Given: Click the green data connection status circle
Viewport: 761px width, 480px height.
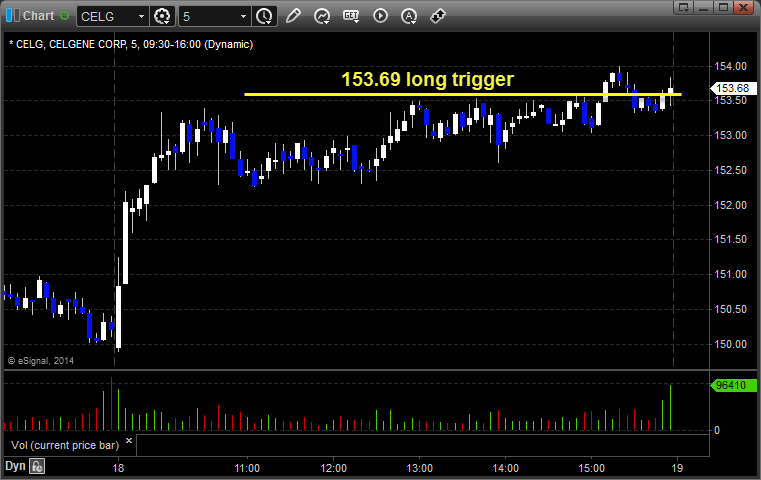Looking at the screenshot, I should click(64, 16).
